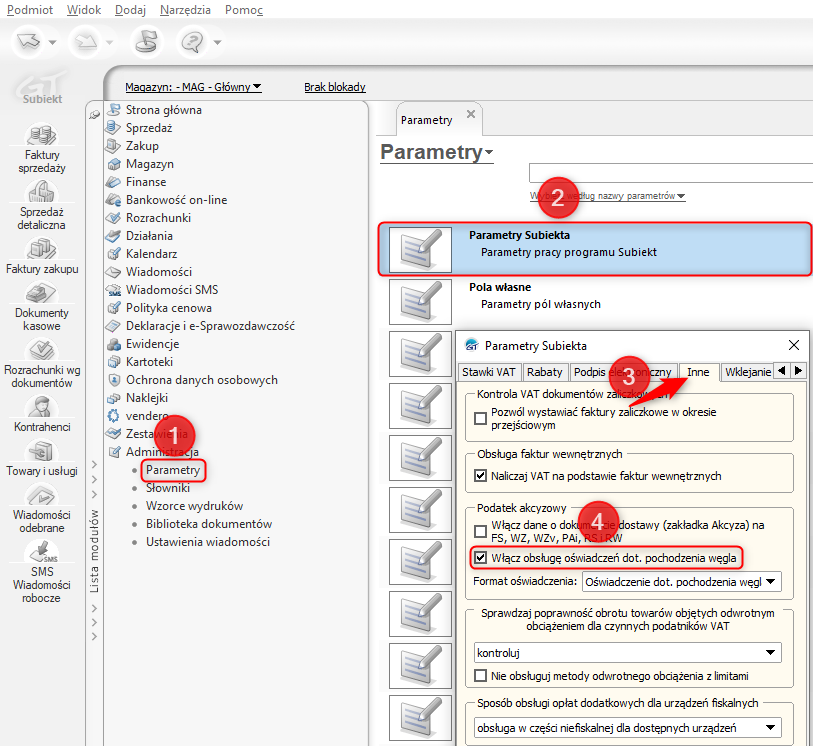The height and width of the screenshot is (746, 813).
Task: Toggle Włącz obsługę oświadczeń dot. pochodzenia węgla
Action: [x=481, y=558]
